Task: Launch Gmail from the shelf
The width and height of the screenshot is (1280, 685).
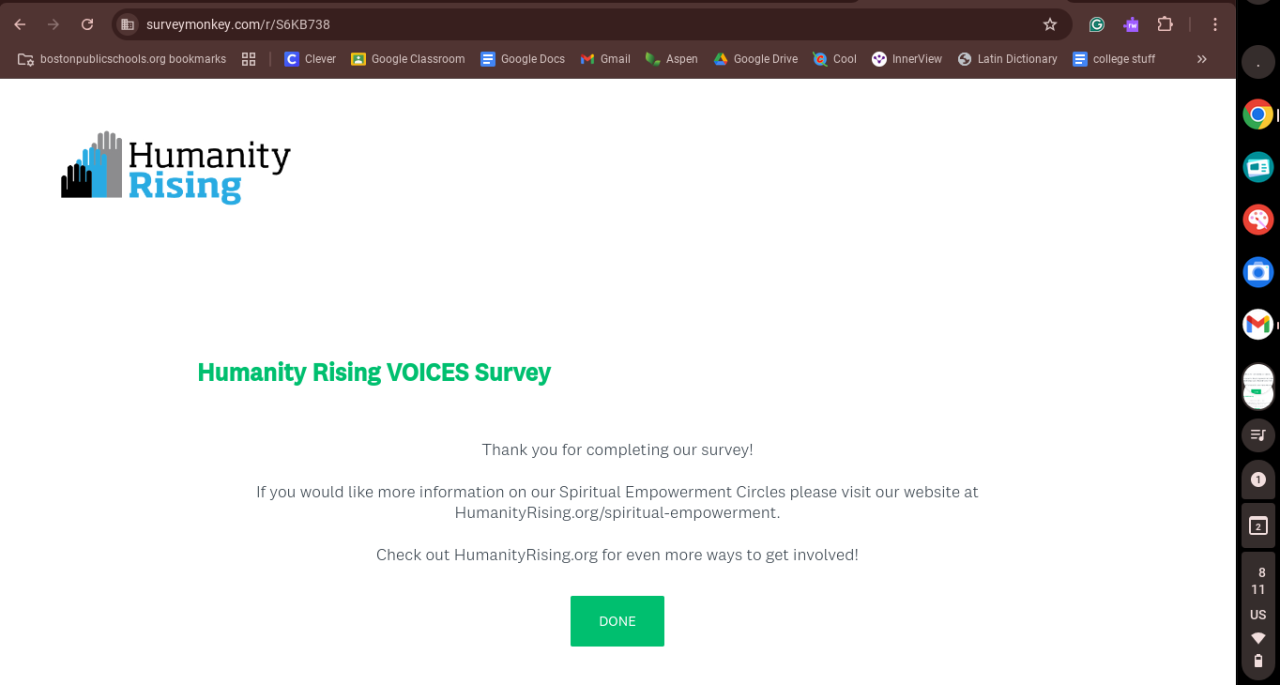Action: 1258,324
